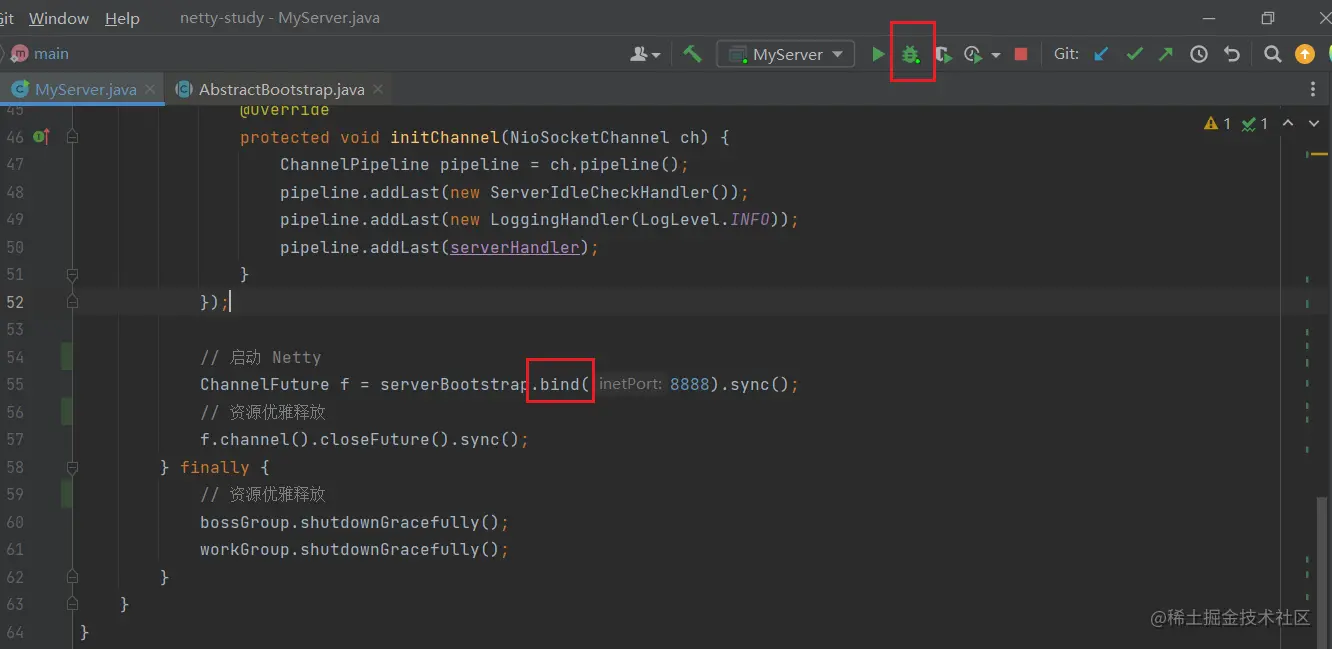This screenshot has width=1332, height=649.
Task: Click line number 55 in the gutter
Action: (x=14, y=384)
